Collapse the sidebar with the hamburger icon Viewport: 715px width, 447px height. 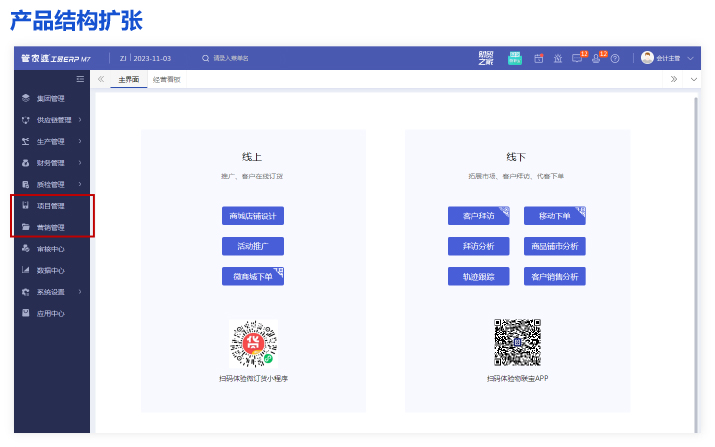(x=80, y=78)
